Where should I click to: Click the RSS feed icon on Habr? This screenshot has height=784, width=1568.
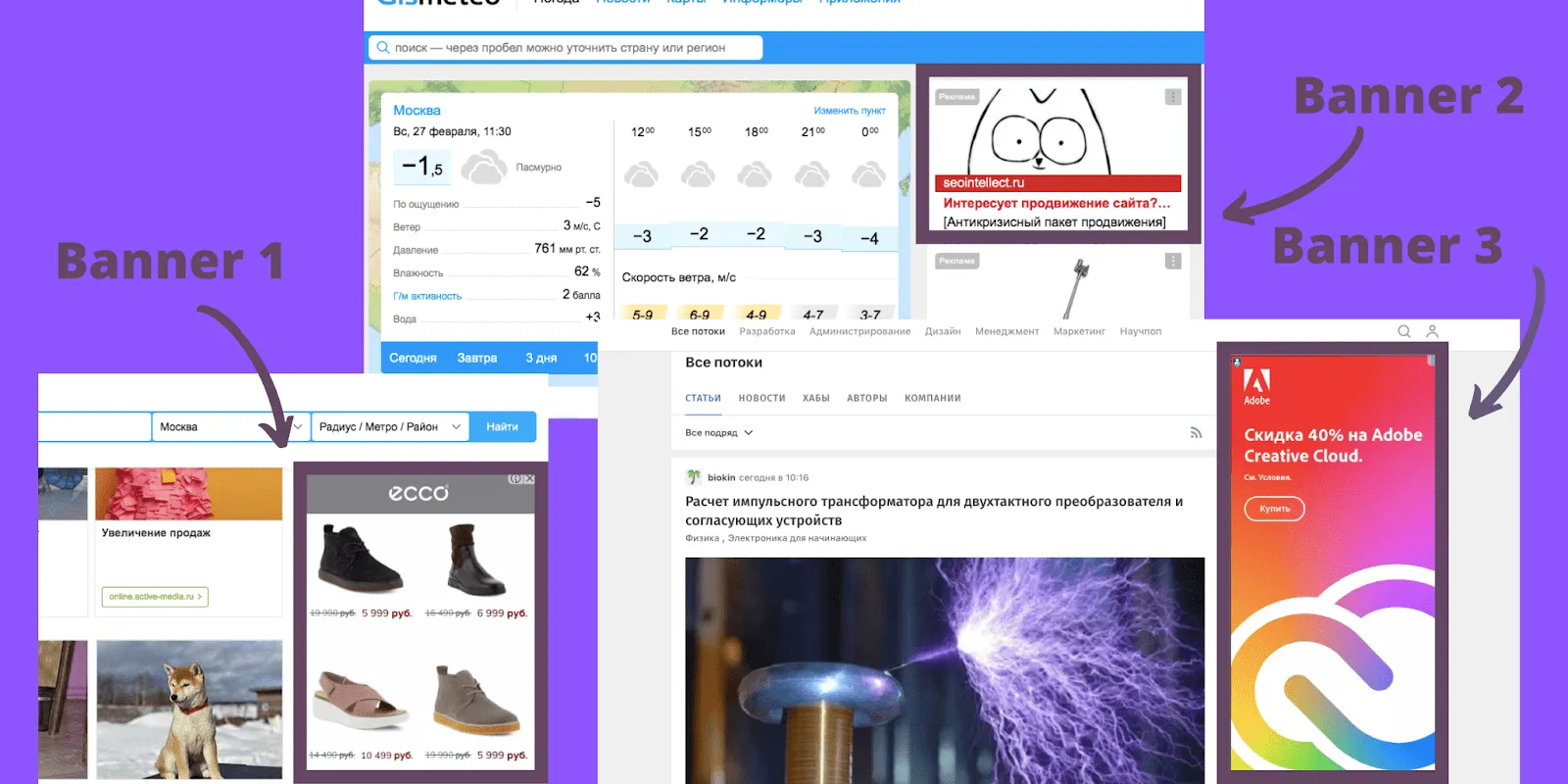coord(1196,432)
